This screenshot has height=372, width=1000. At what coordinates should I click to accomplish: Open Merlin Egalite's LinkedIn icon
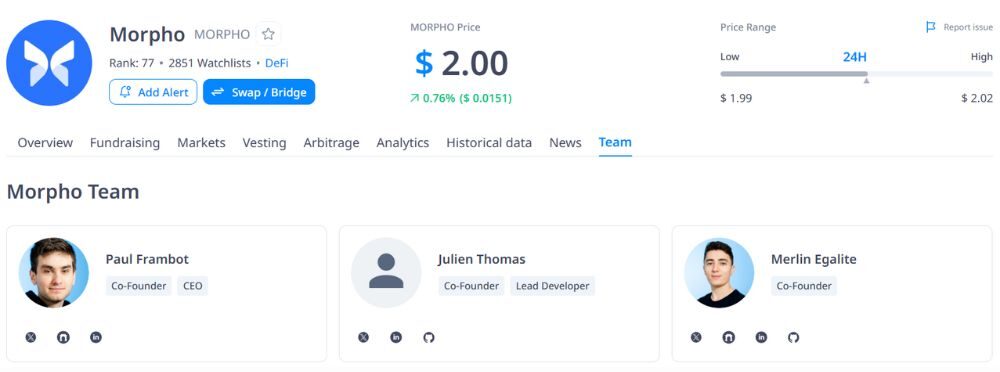pos(761,337)
